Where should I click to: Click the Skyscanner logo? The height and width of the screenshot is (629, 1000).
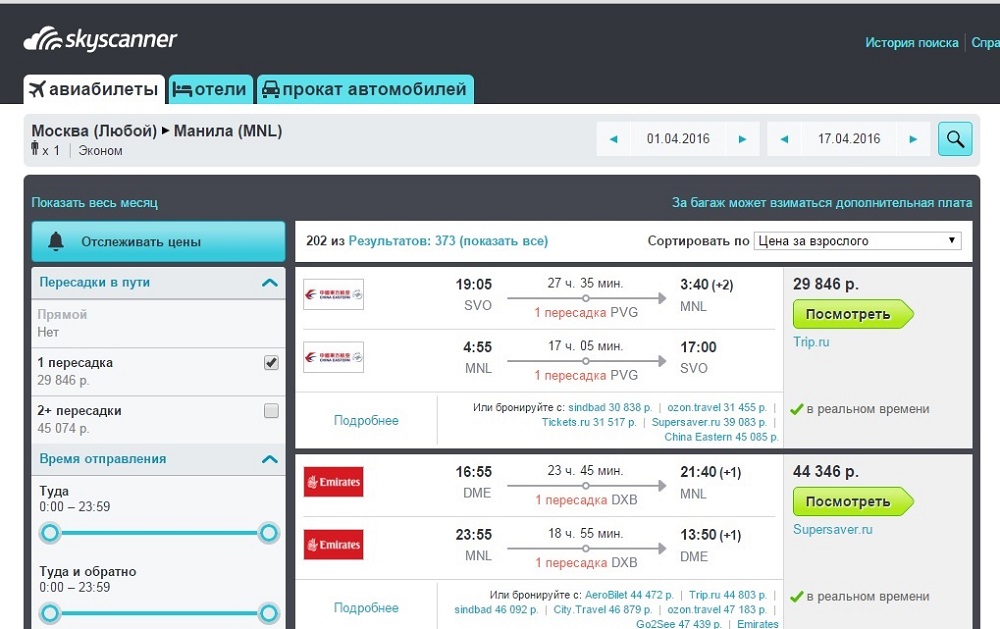point(100,40)
